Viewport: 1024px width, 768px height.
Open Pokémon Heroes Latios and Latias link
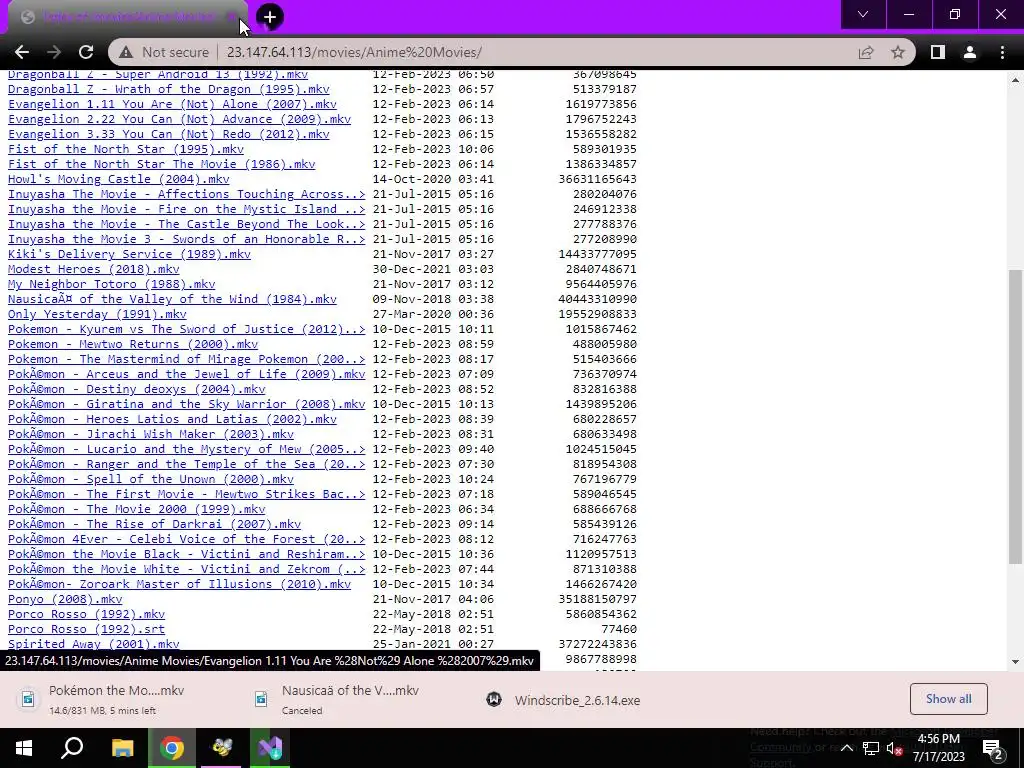coord(172,420)
